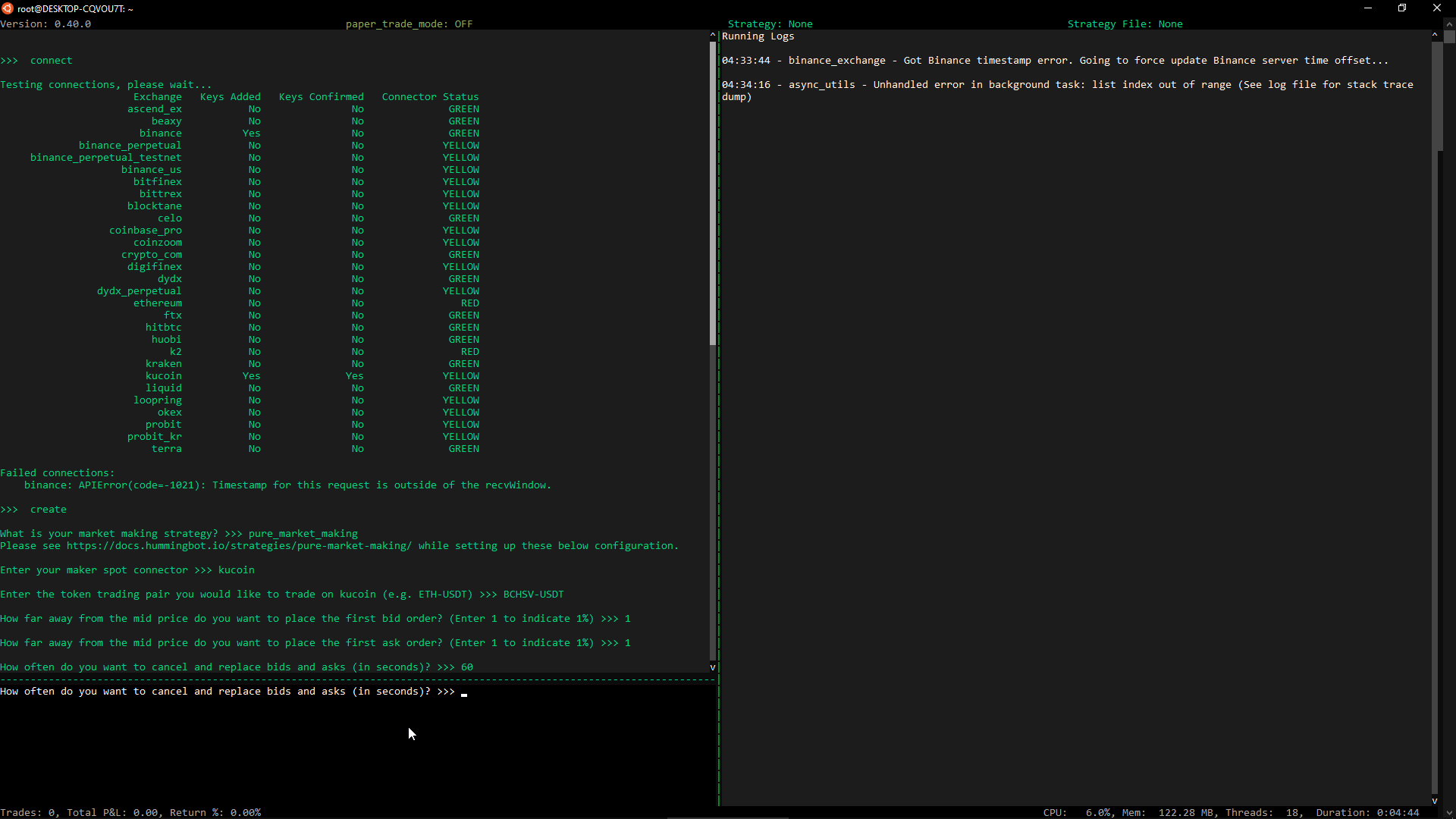The height and width of the screenshot is (819, 1456).
Task: Click the CPU usage indicator in the status bar
Action: click(x=1077, y=811)
